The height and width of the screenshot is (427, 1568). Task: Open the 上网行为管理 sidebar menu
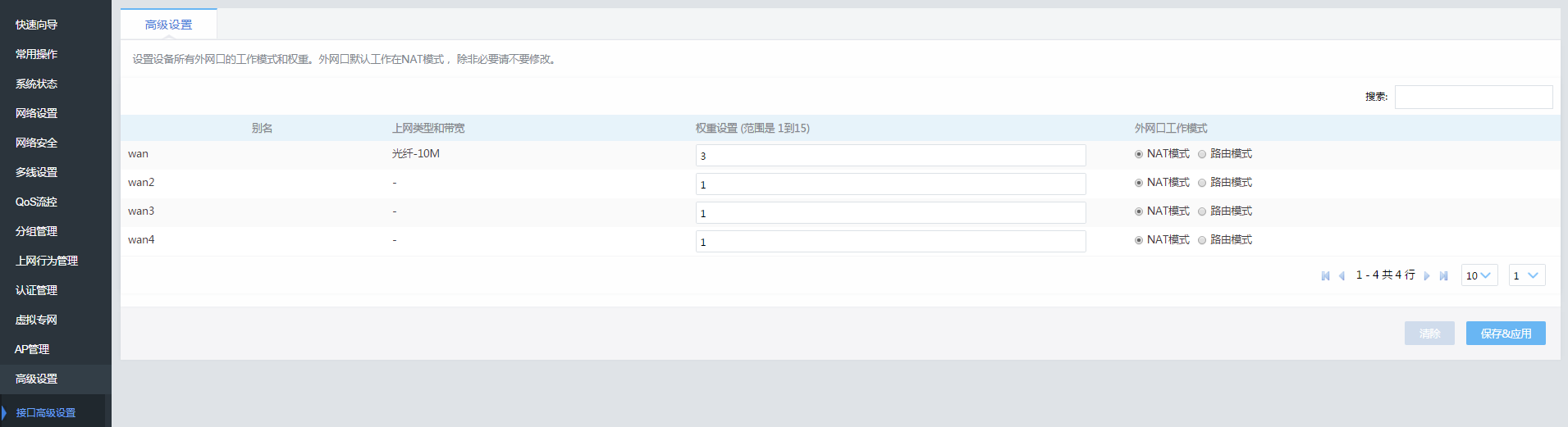pos(46,261)
